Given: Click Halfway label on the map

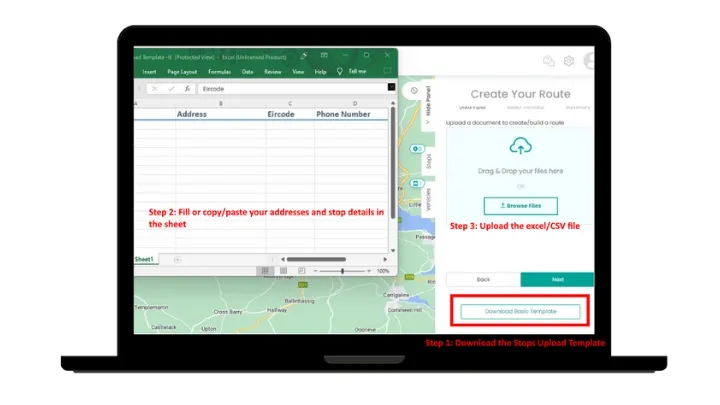Looking at the screenshot, I should [x=277, y=310].
